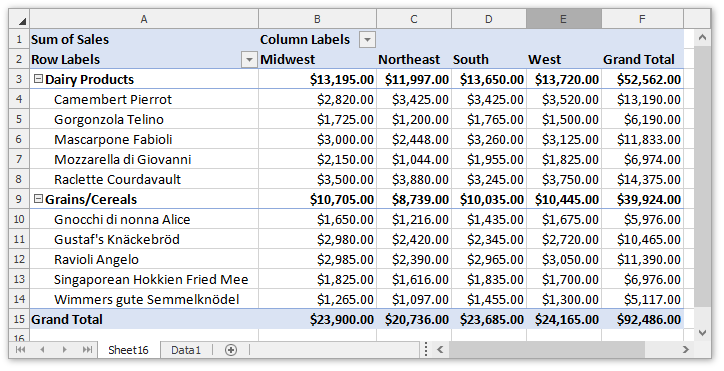Select column E header
Screen dimensions: 724x371
[x=564, y=19]
